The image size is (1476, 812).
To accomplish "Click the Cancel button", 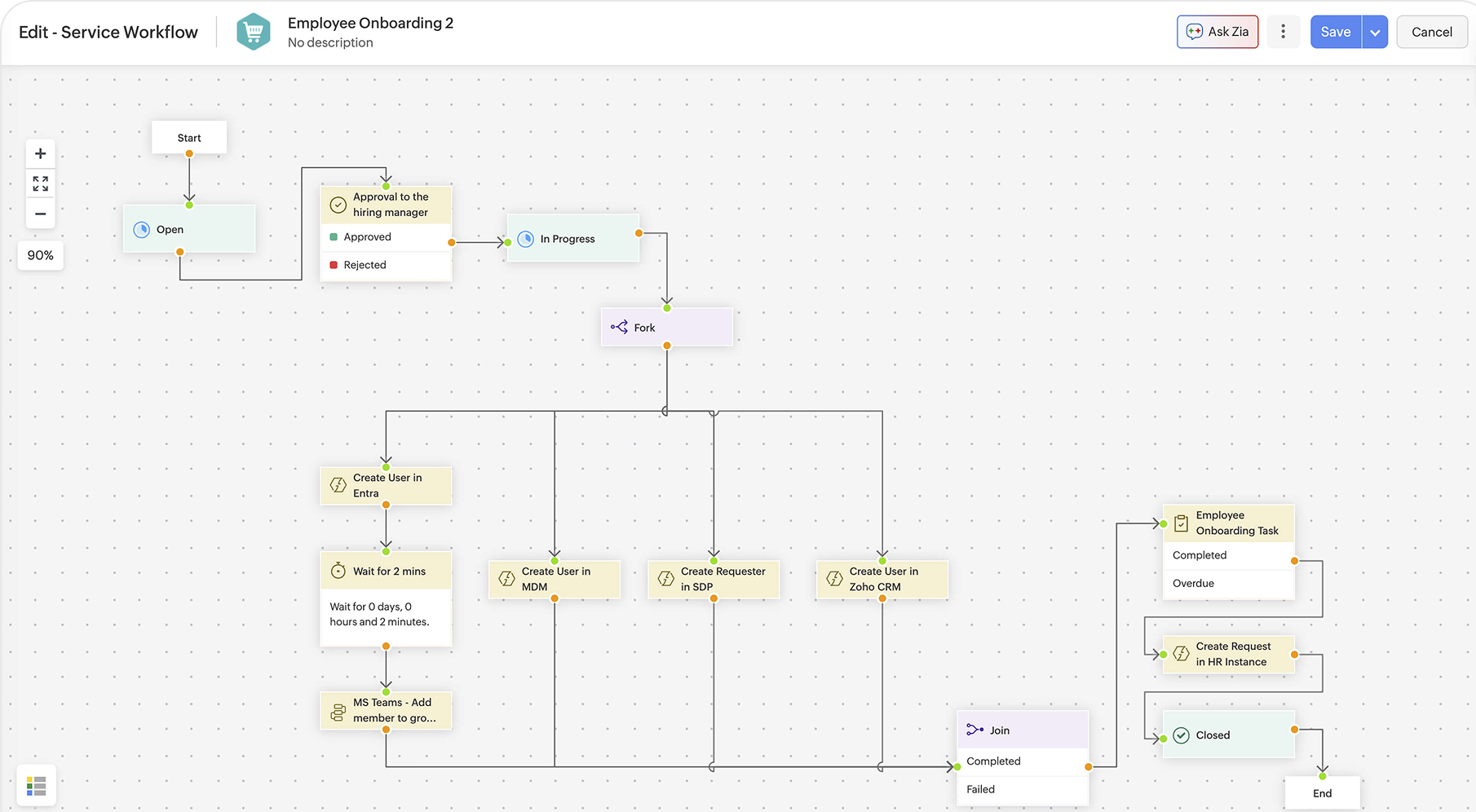I will pos(1431,31).
